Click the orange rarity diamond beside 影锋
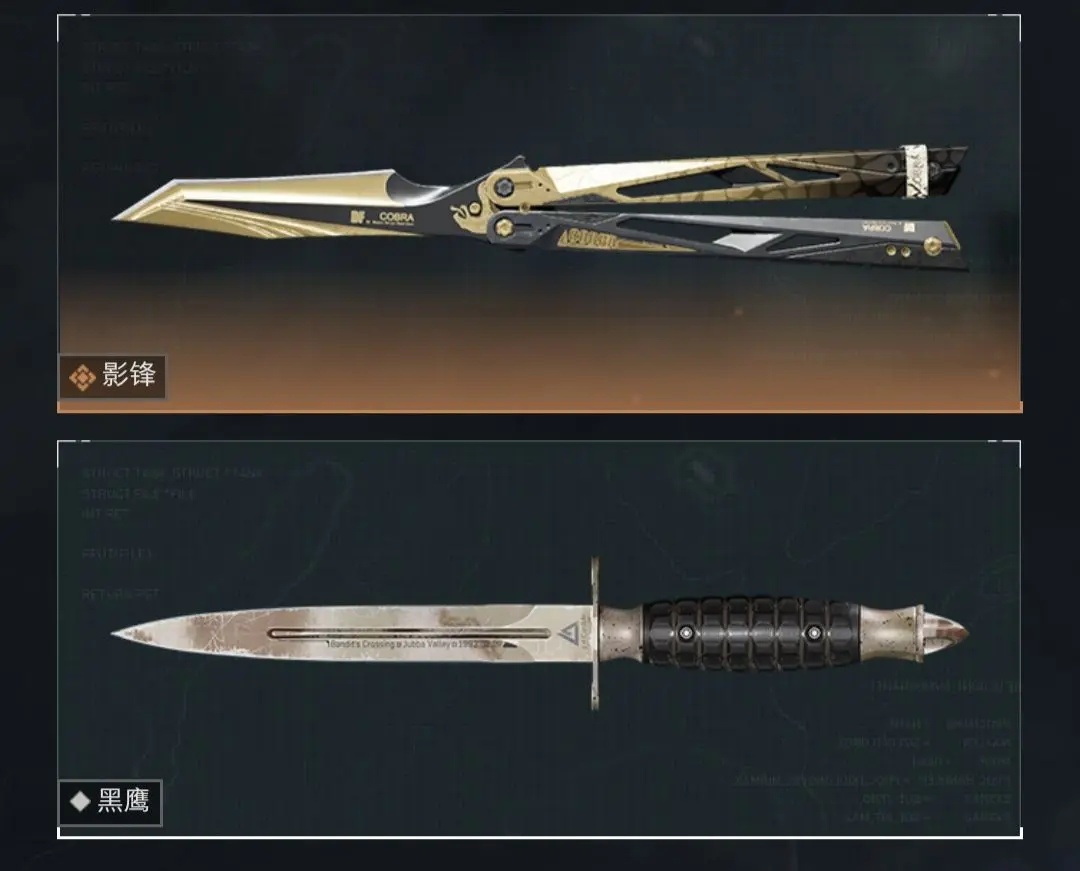This screenshot has height=871, width=1080. tap(82, 377)
